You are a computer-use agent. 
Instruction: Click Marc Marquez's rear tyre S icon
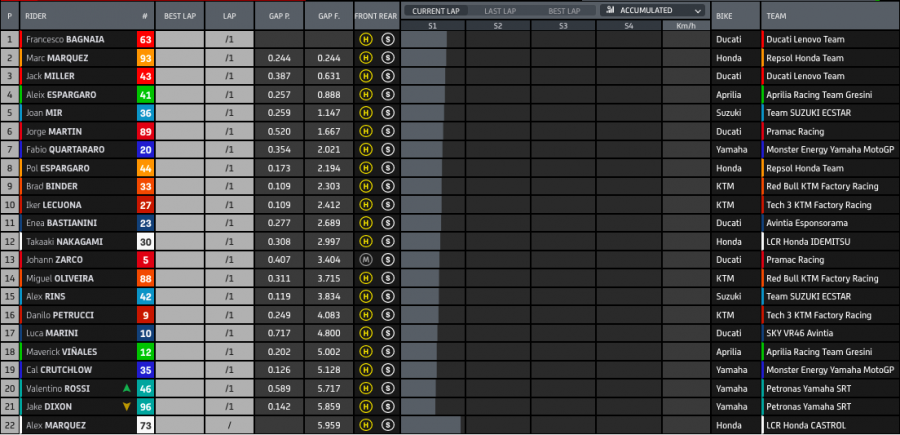pos(387,58)
